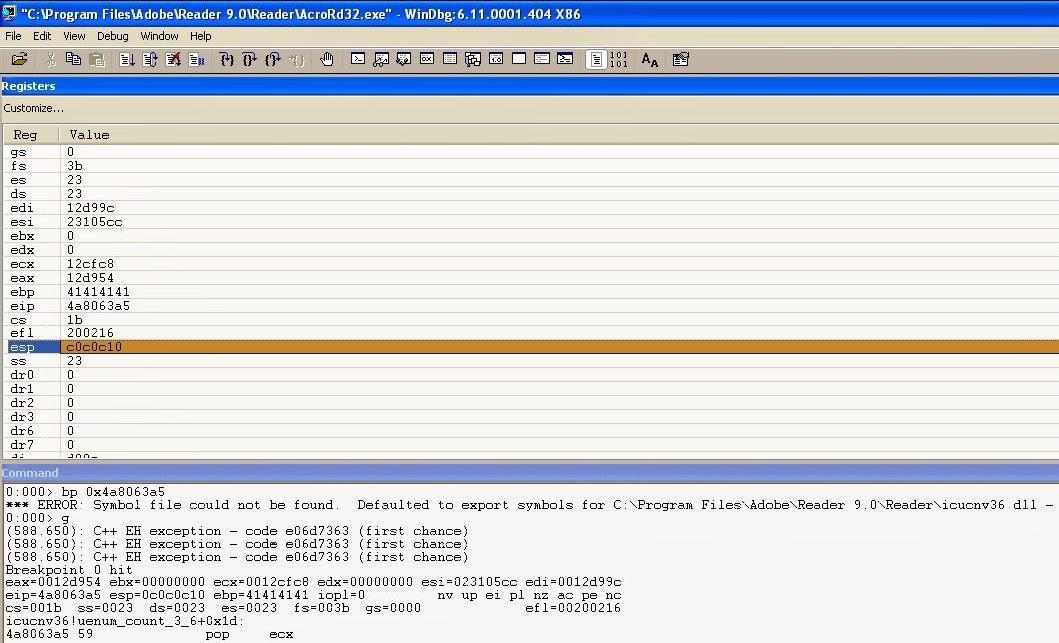
Task: Click the Step Into icon
Action: [x=227, y=60]
